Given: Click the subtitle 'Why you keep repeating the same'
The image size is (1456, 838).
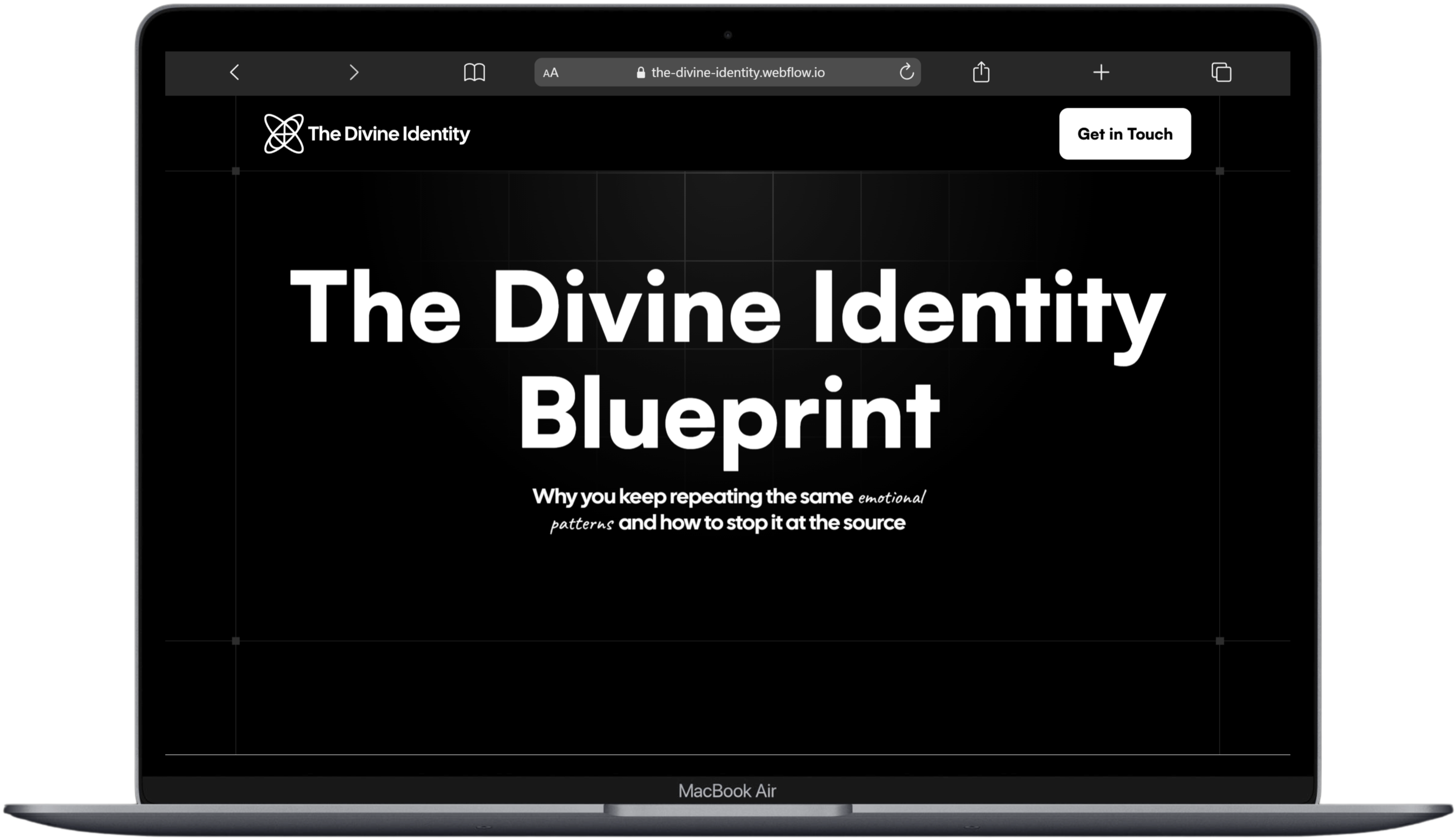Looking at the screenshot, I should point(692,496).
